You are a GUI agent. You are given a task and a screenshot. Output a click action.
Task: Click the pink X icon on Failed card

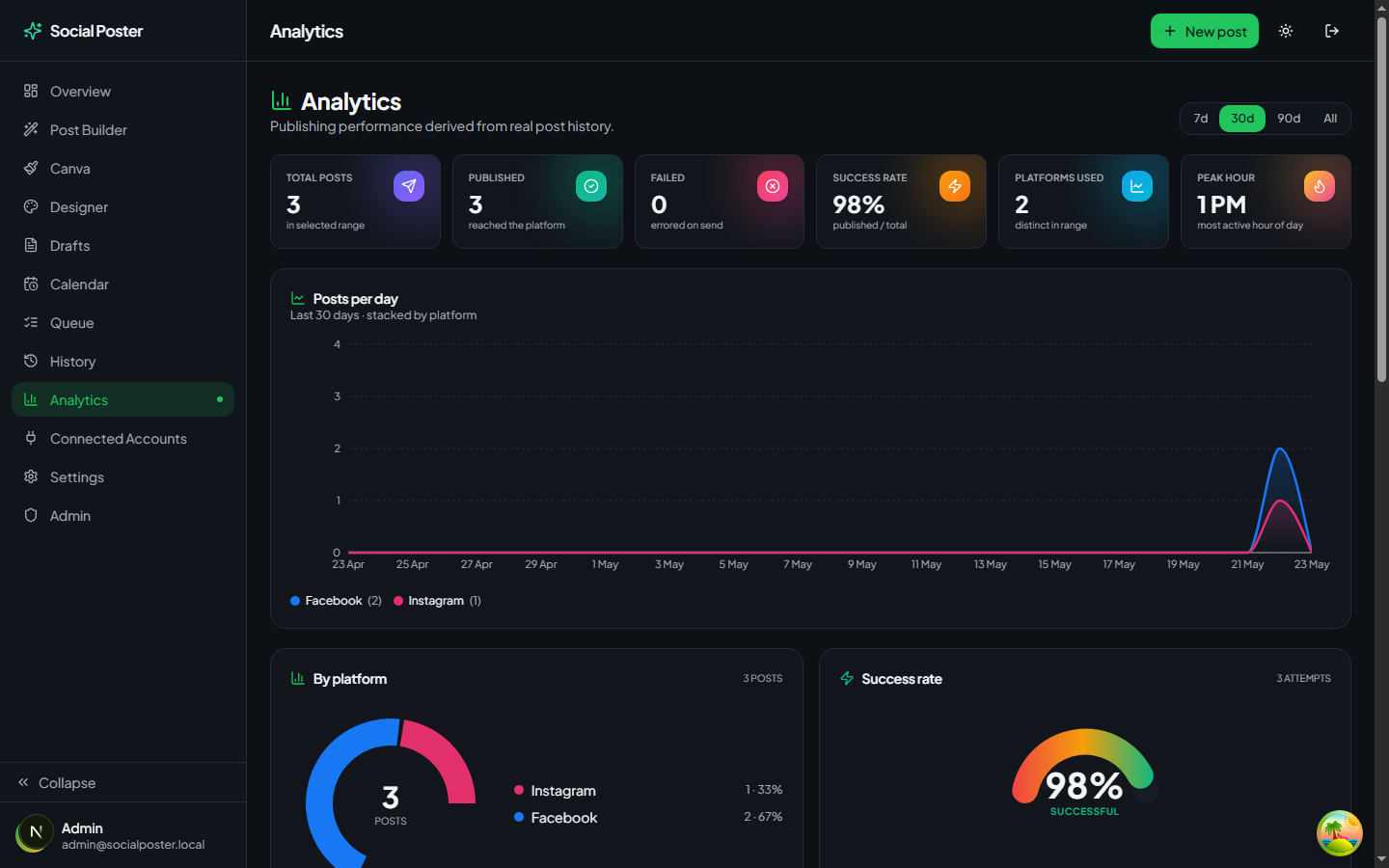[x=773, y=186]
